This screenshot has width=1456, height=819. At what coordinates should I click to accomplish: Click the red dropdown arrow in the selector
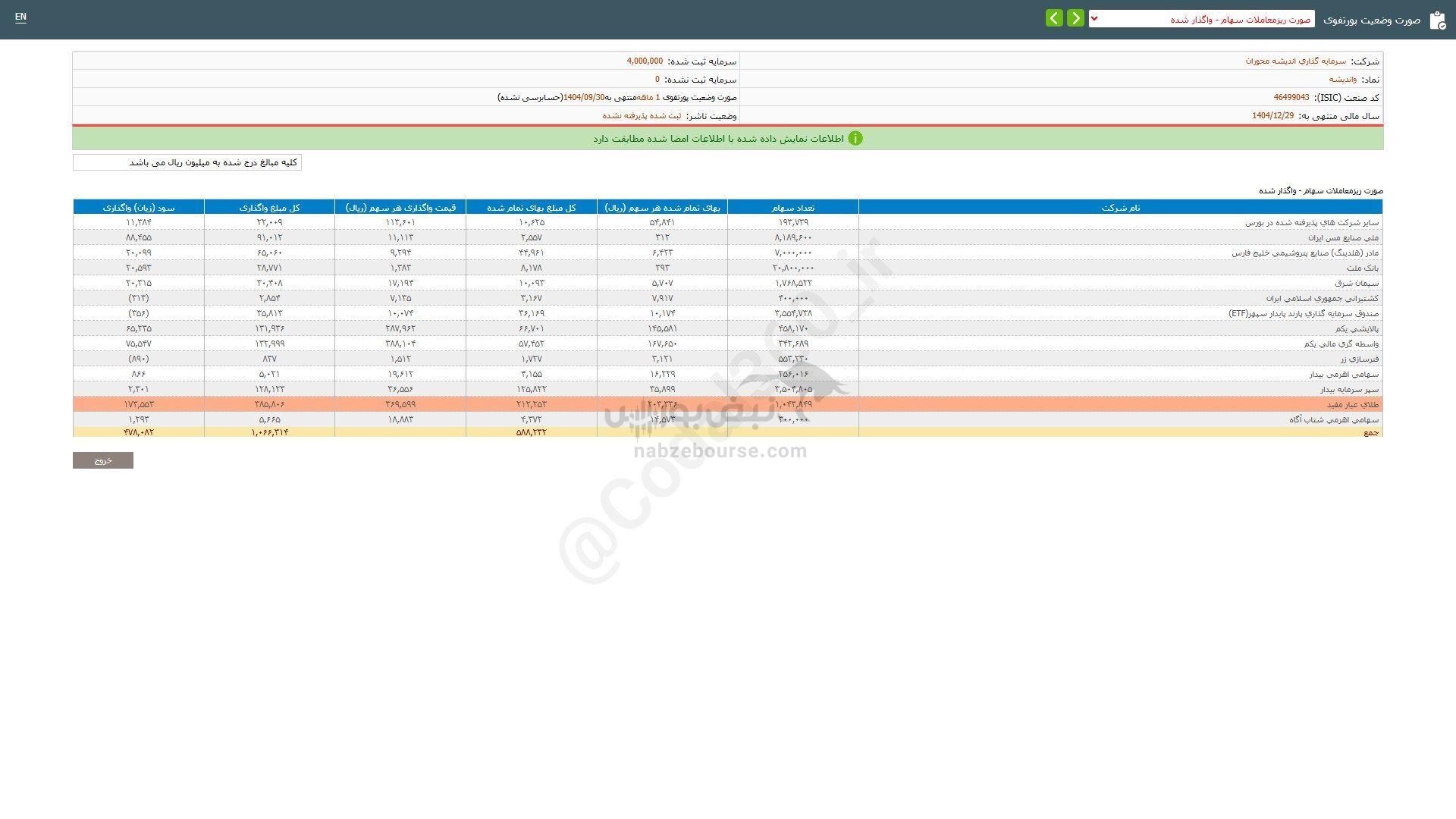(x=1094, y=19)
